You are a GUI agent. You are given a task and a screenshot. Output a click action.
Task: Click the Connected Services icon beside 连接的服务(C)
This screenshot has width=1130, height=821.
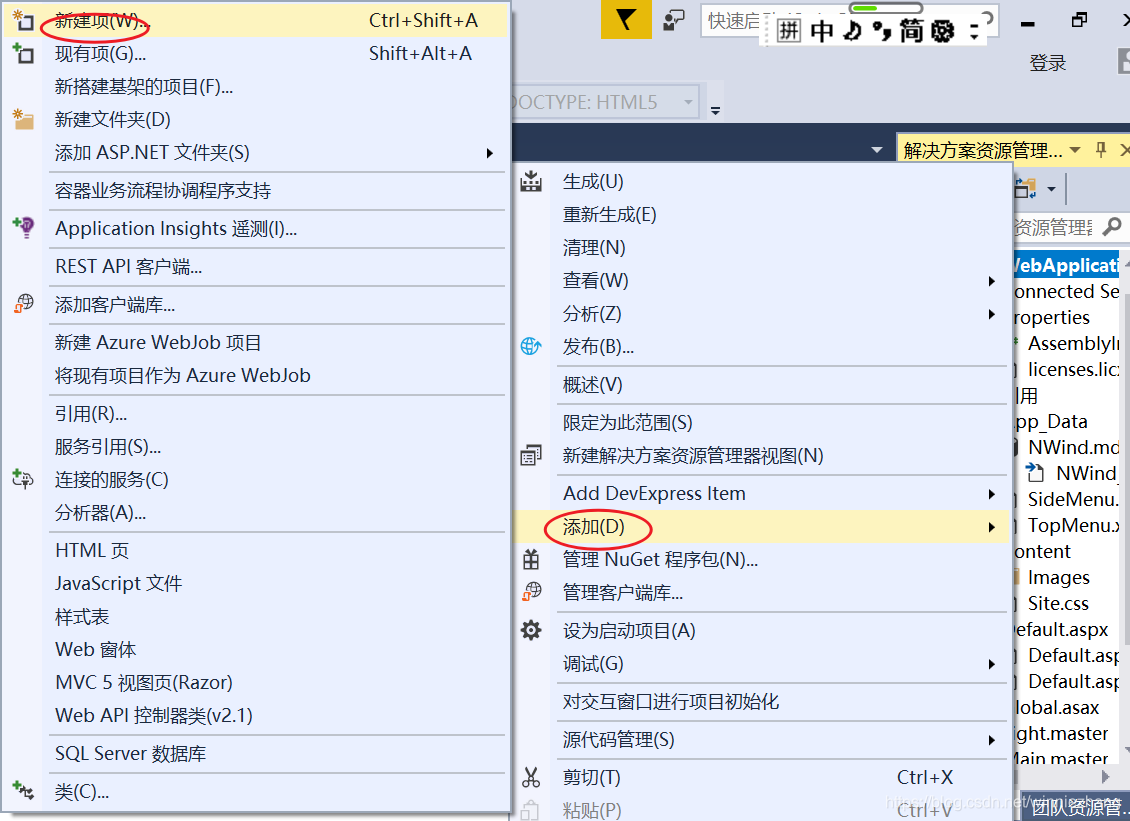[x=23, y=479]
